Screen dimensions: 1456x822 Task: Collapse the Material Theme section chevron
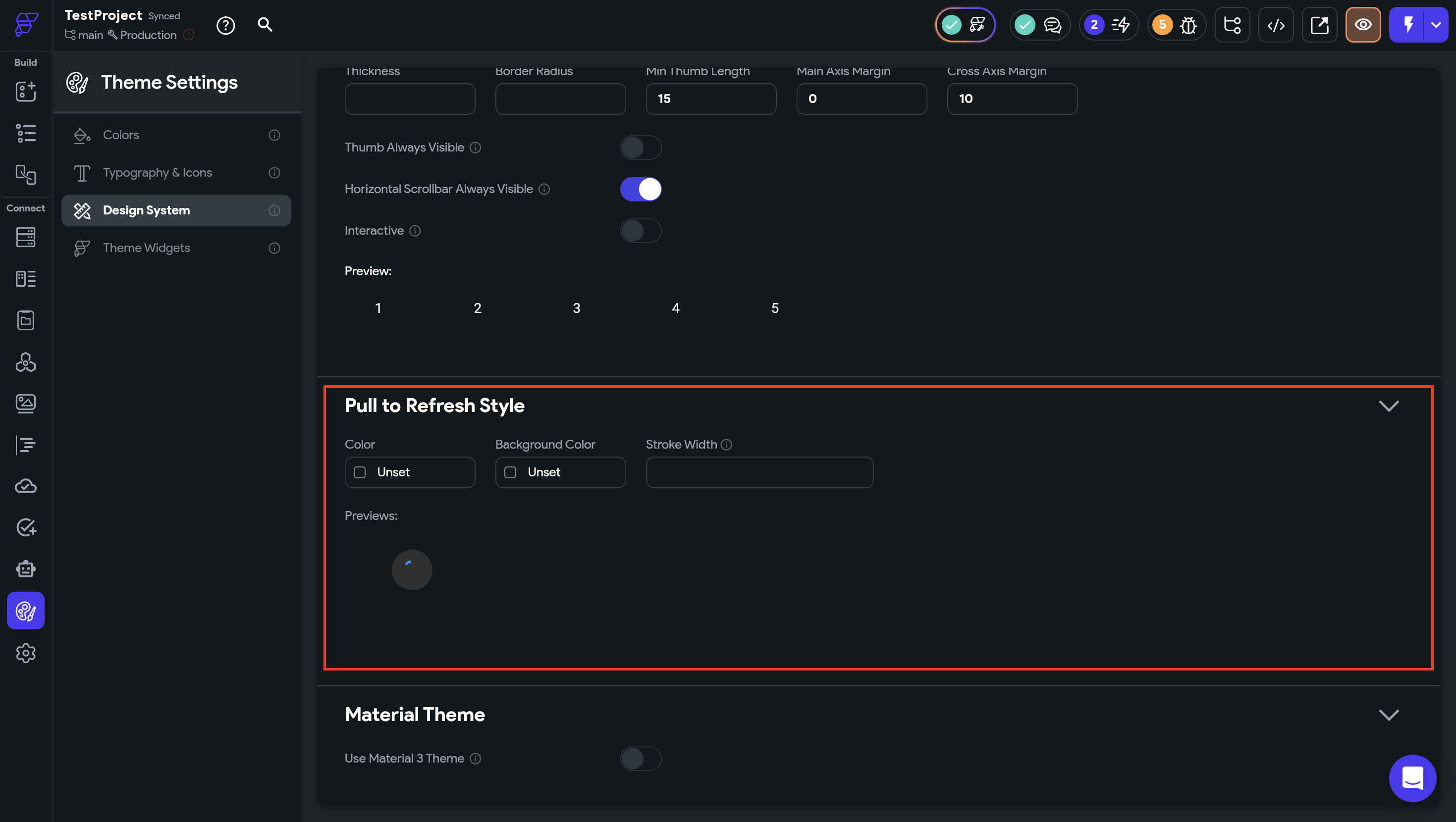pyautogui.click(x=1388, y=715)
